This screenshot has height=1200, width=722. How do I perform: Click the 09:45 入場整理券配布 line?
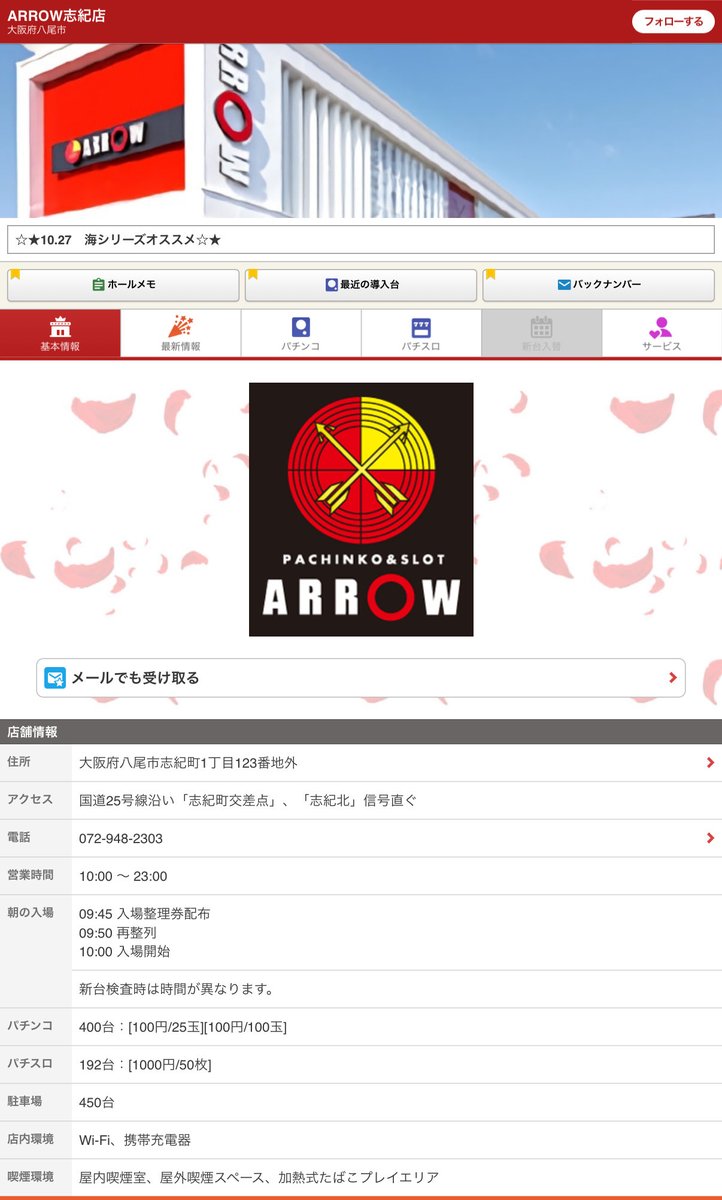coord(144,914)
